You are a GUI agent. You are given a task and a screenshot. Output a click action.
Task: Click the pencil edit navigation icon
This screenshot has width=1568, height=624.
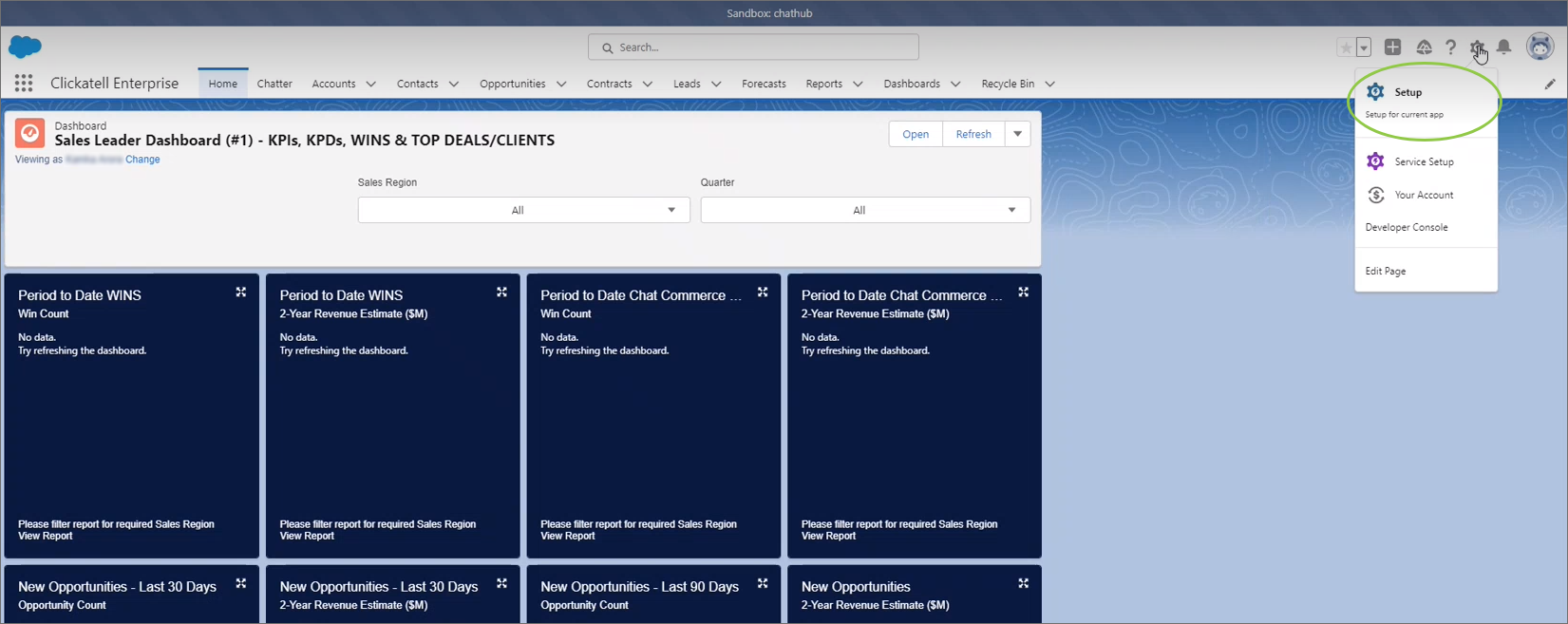(x=1550, y=84)
